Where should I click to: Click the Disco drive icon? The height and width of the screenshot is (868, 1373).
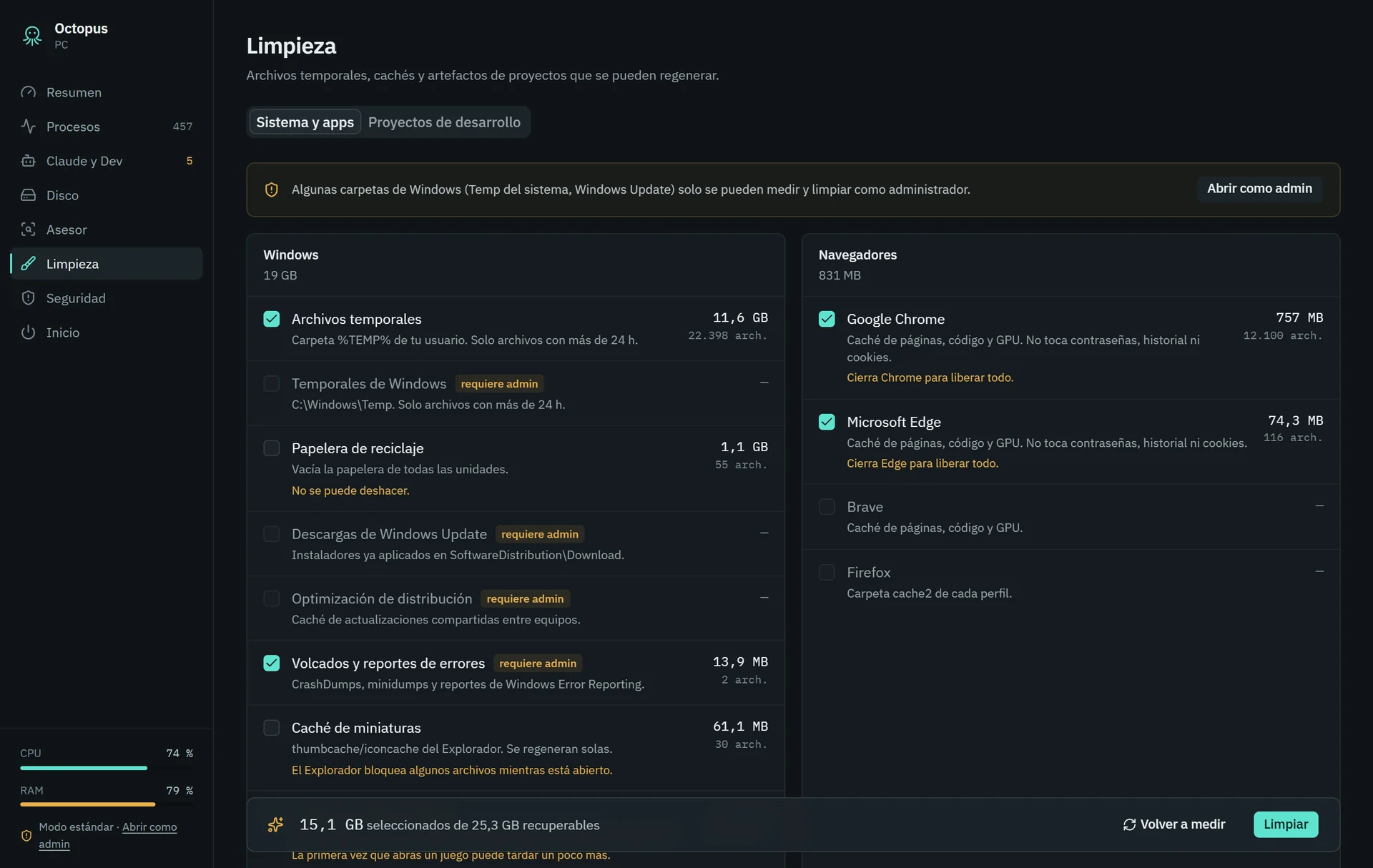coord(28,195)
